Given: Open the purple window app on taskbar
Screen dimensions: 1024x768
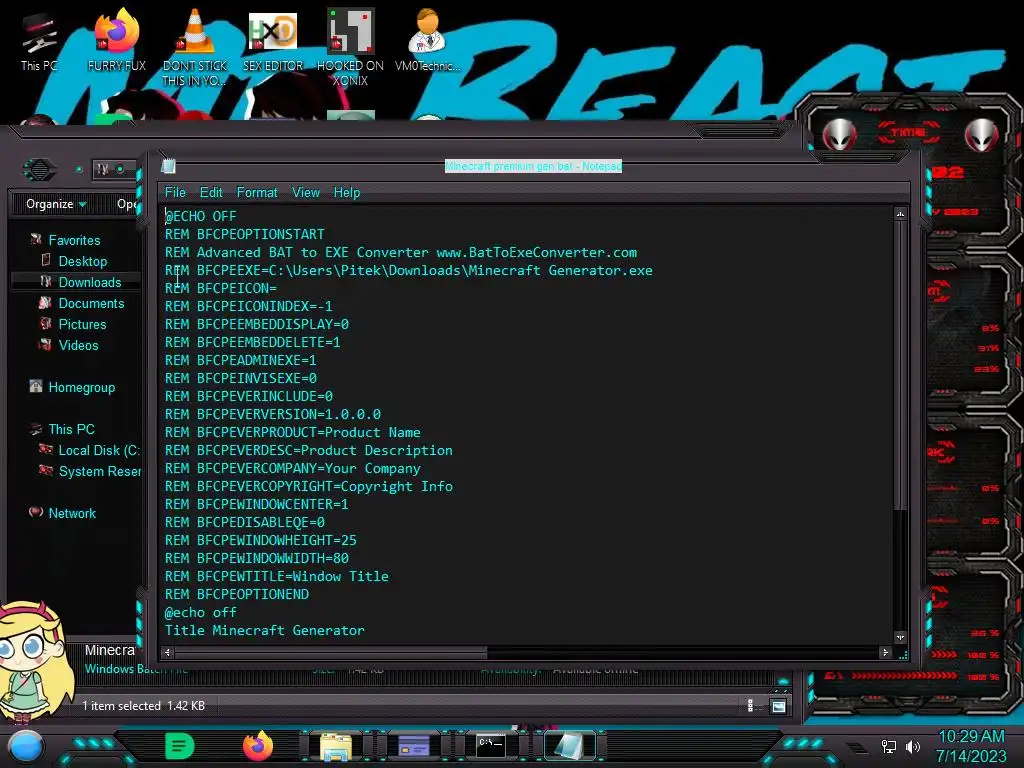Looking at the screenshot, I should (413, 746).
